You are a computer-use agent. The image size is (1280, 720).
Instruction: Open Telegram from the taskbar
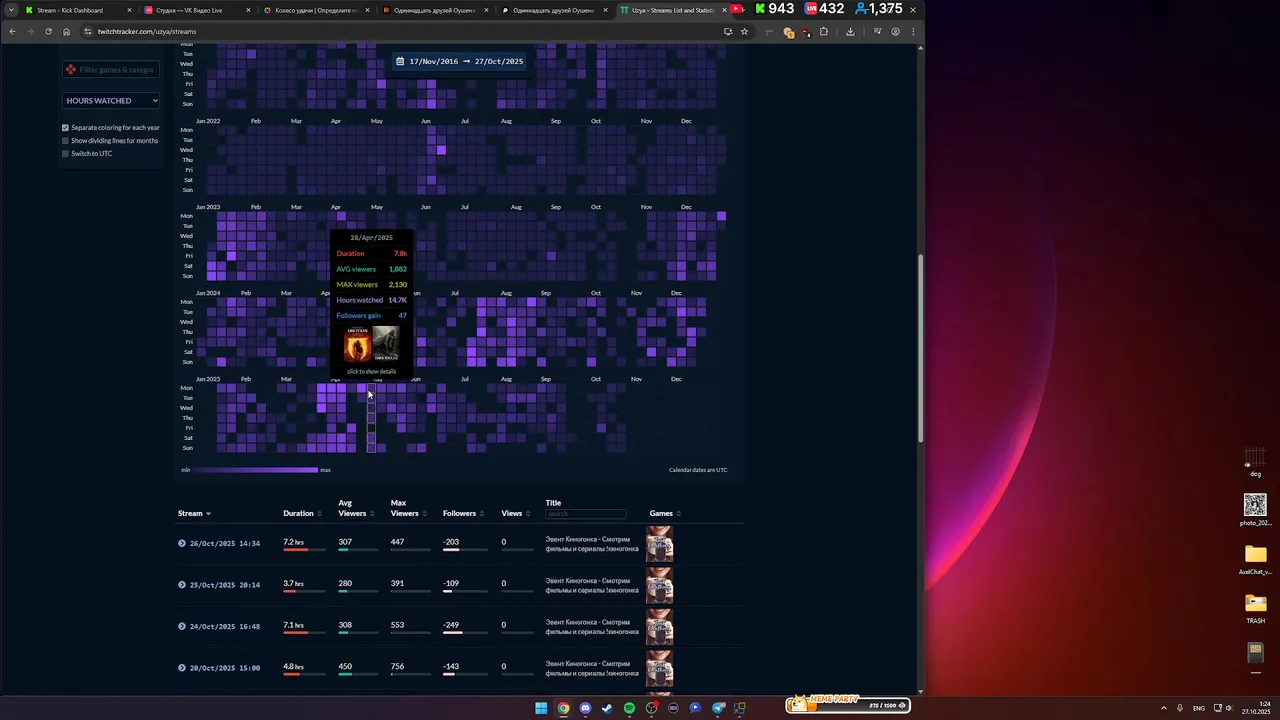[718, 708]
